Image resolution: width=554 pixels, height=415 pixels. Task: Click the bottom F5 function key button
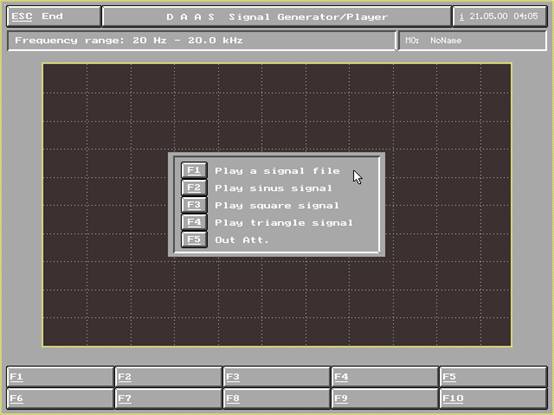[494, 377]
